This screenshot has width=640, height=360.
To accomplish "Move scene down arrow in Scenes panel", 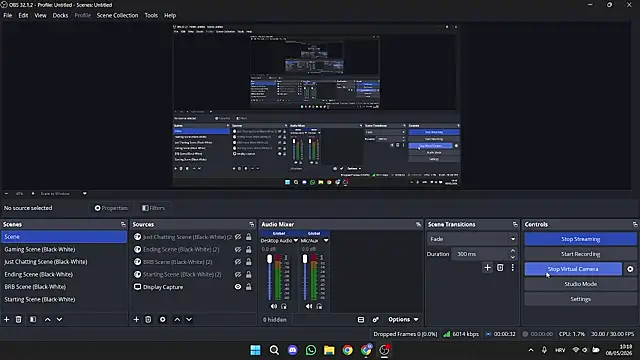I will tap(60, 320).
